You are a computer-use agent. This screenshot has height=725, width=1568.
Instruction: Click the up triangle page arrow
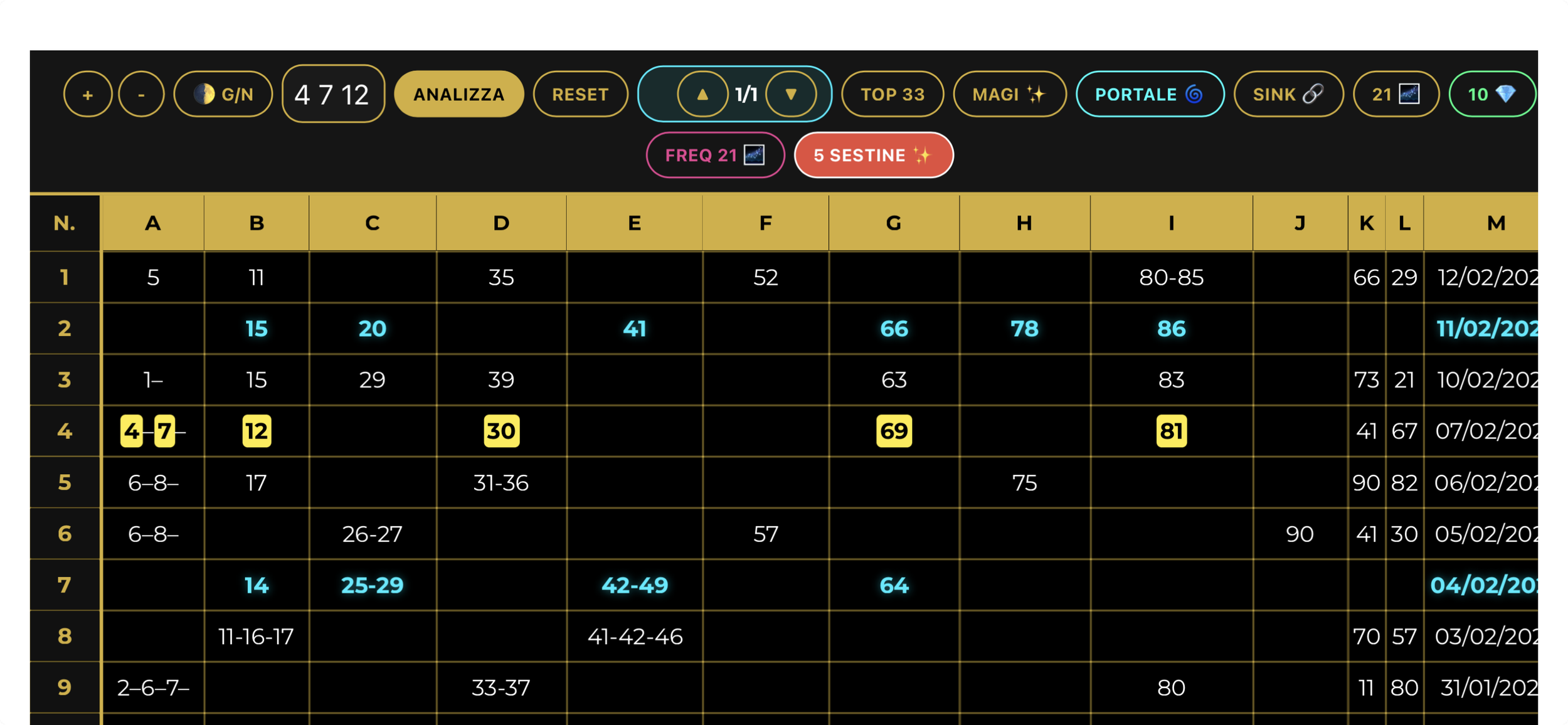[702, 95]
